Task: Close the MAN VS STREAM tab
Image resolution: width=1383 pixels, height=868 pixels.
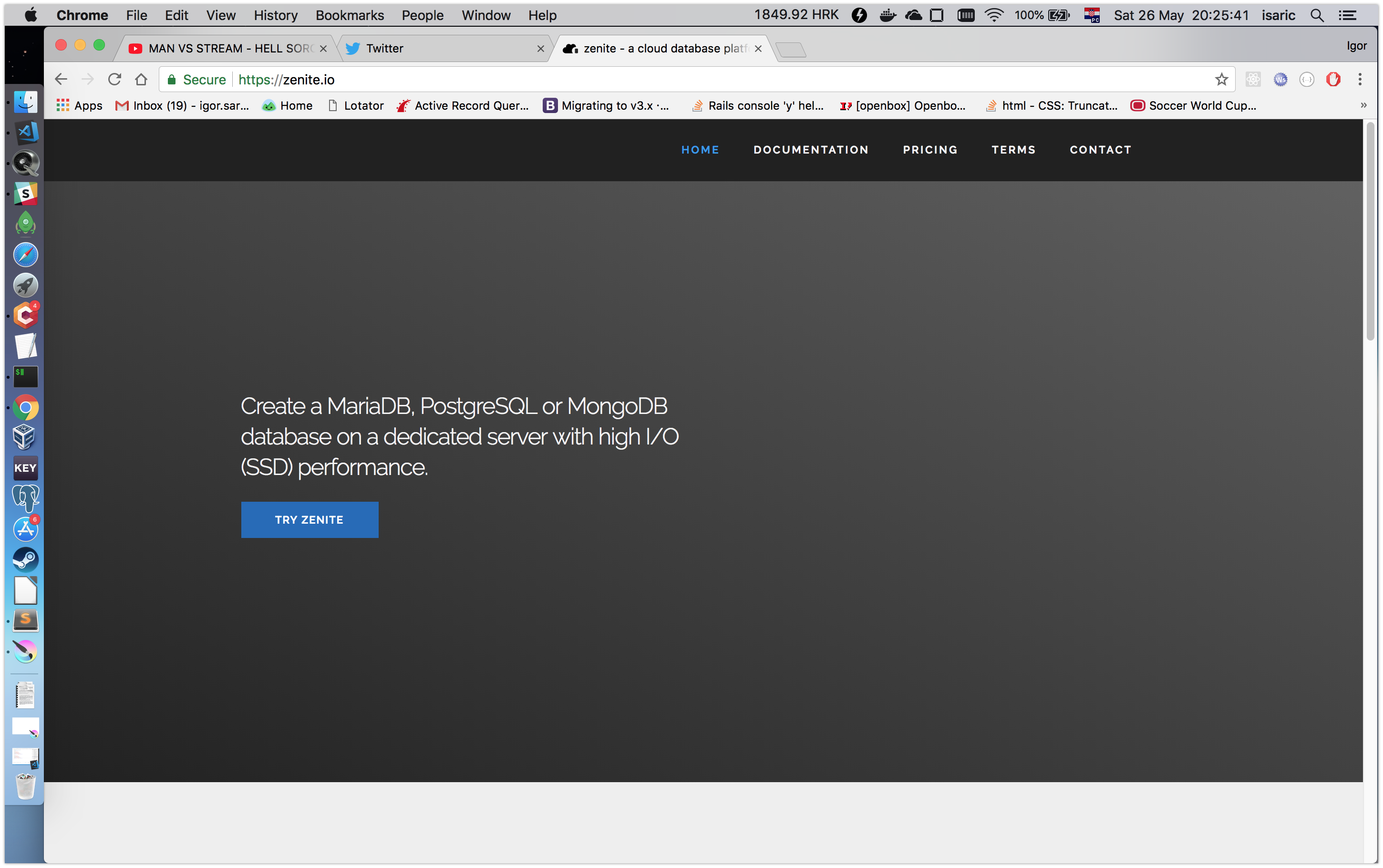Action: (323, 49)
